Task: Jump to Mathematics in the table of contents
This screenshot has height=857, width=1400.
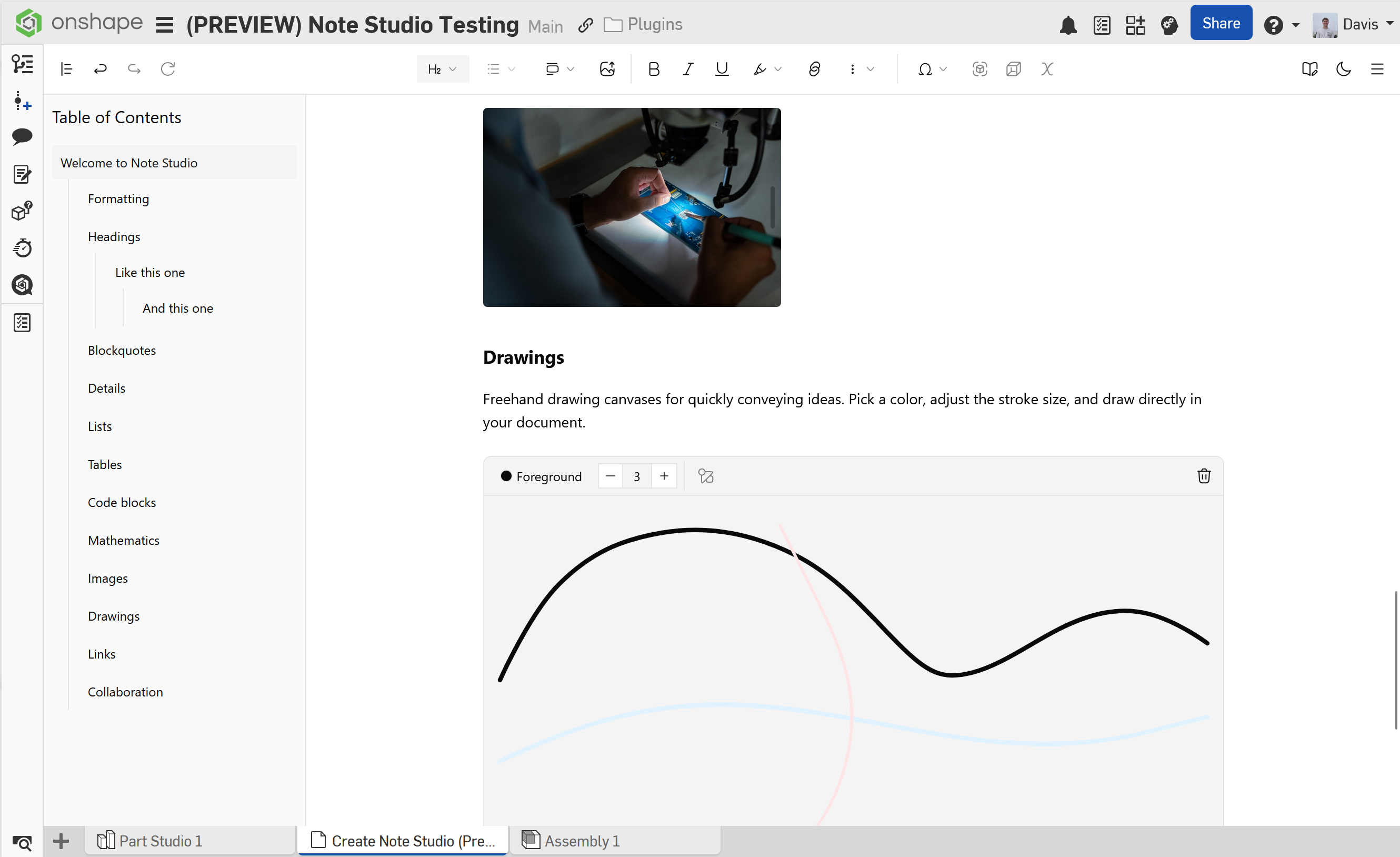Action: pos(123,540)
